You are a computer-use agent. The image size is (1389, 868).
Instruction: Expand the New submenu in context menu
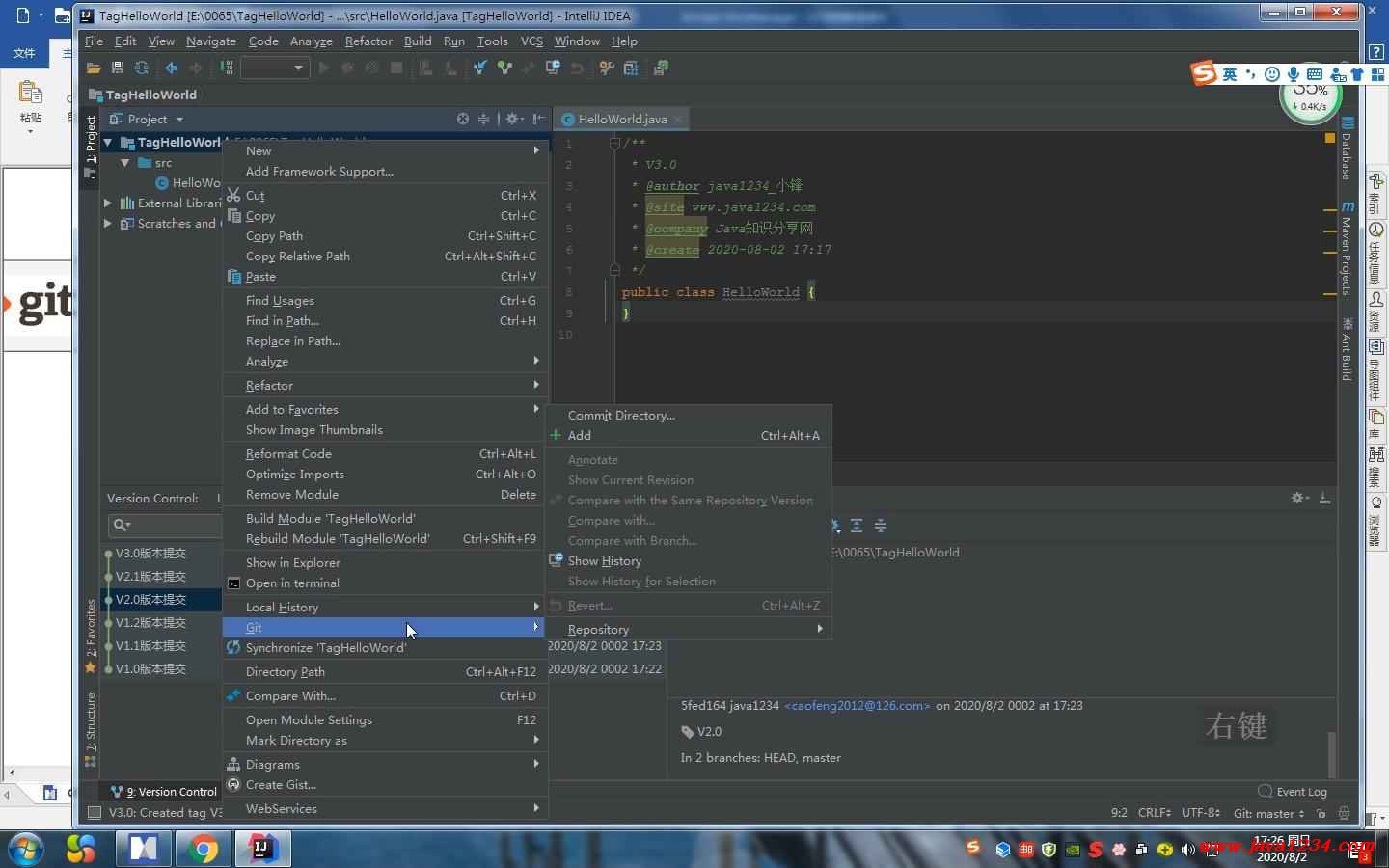coord(385,150)
